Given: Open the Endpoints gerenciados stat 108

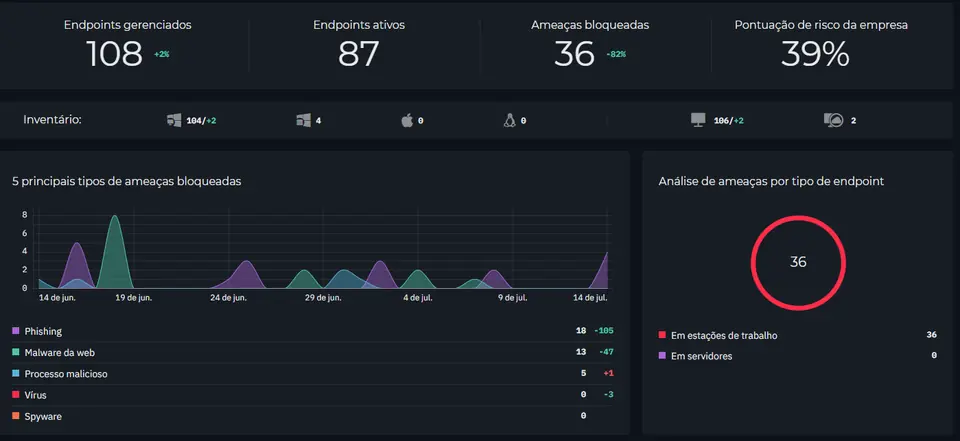Looking at the screenshot, I should (x=114, y=54).
